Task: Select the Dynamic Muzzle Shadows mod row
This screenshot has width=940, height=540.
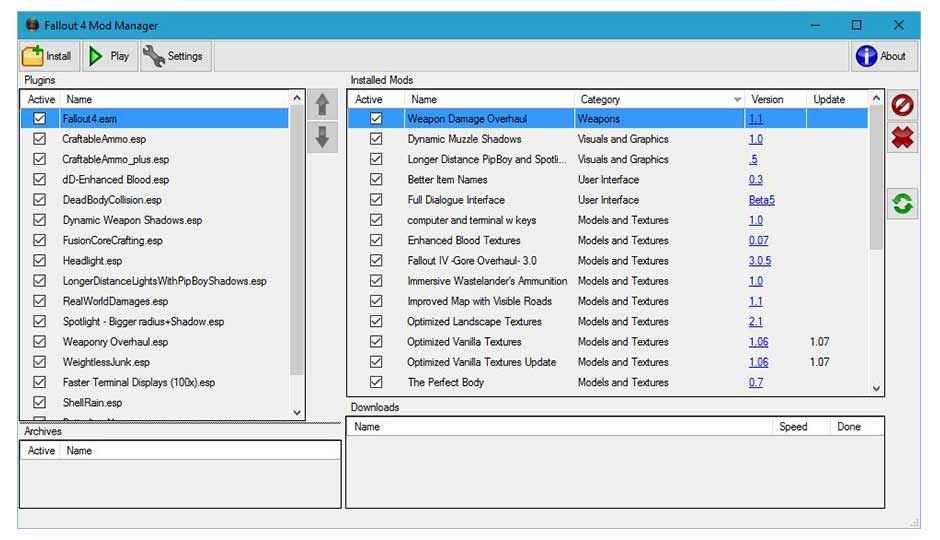Action: (608, 139)
